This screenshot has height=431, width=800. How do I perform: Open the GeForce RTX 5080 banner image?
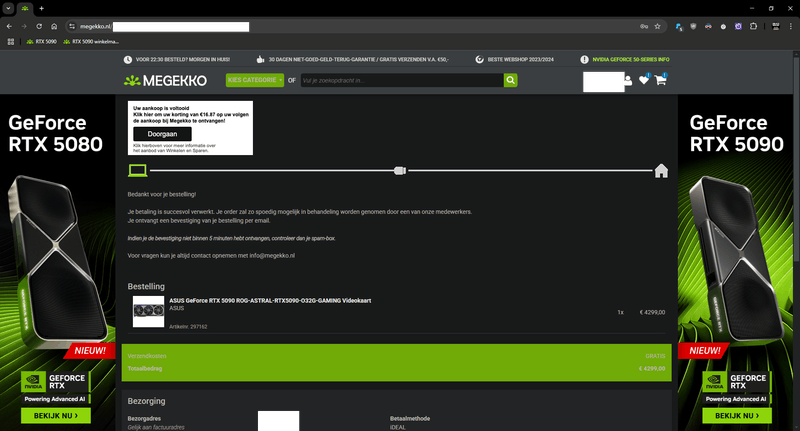point(58,263)
